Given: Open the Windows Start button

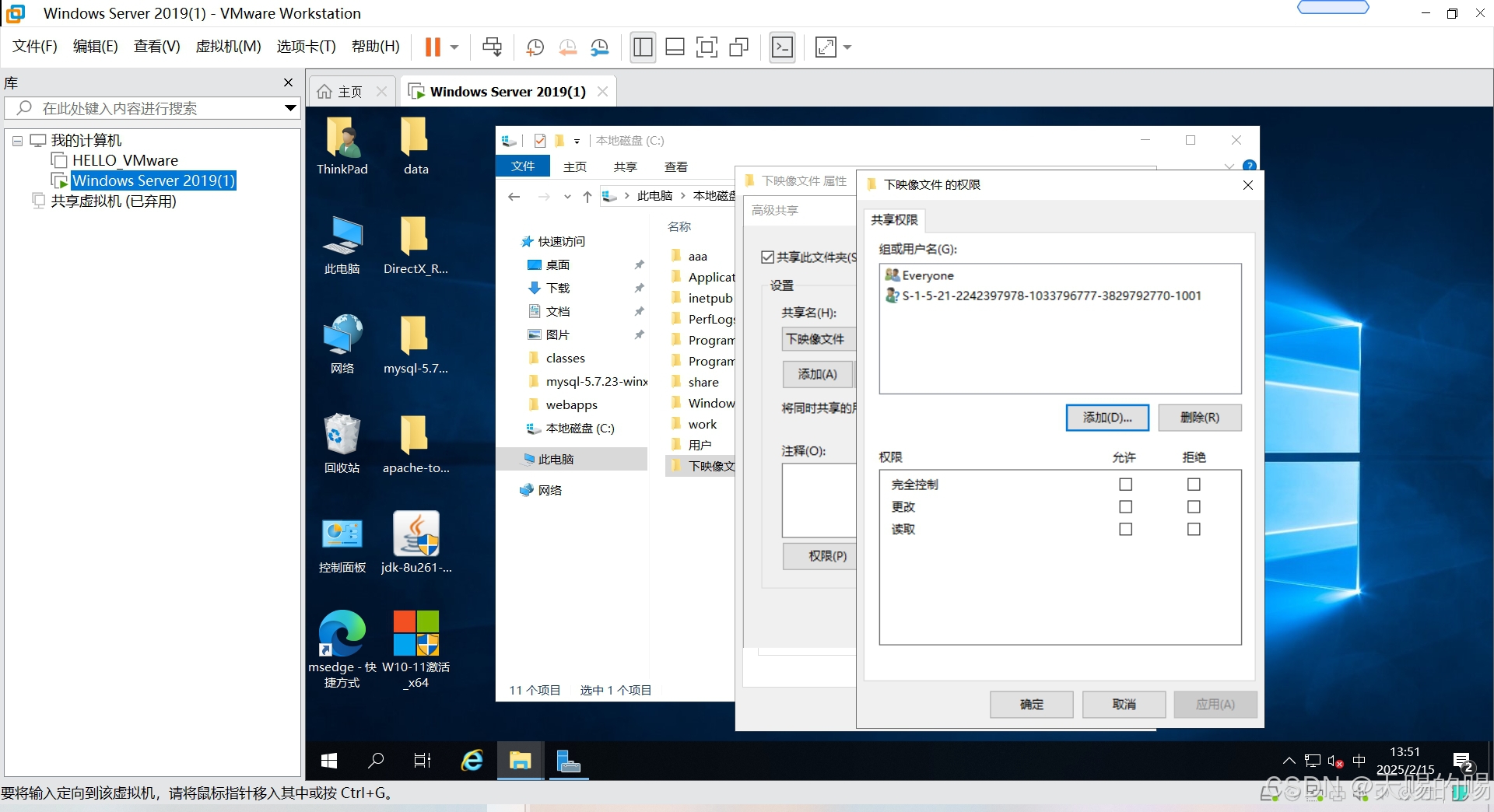Looking at the screenshot, I should [329, 761].
